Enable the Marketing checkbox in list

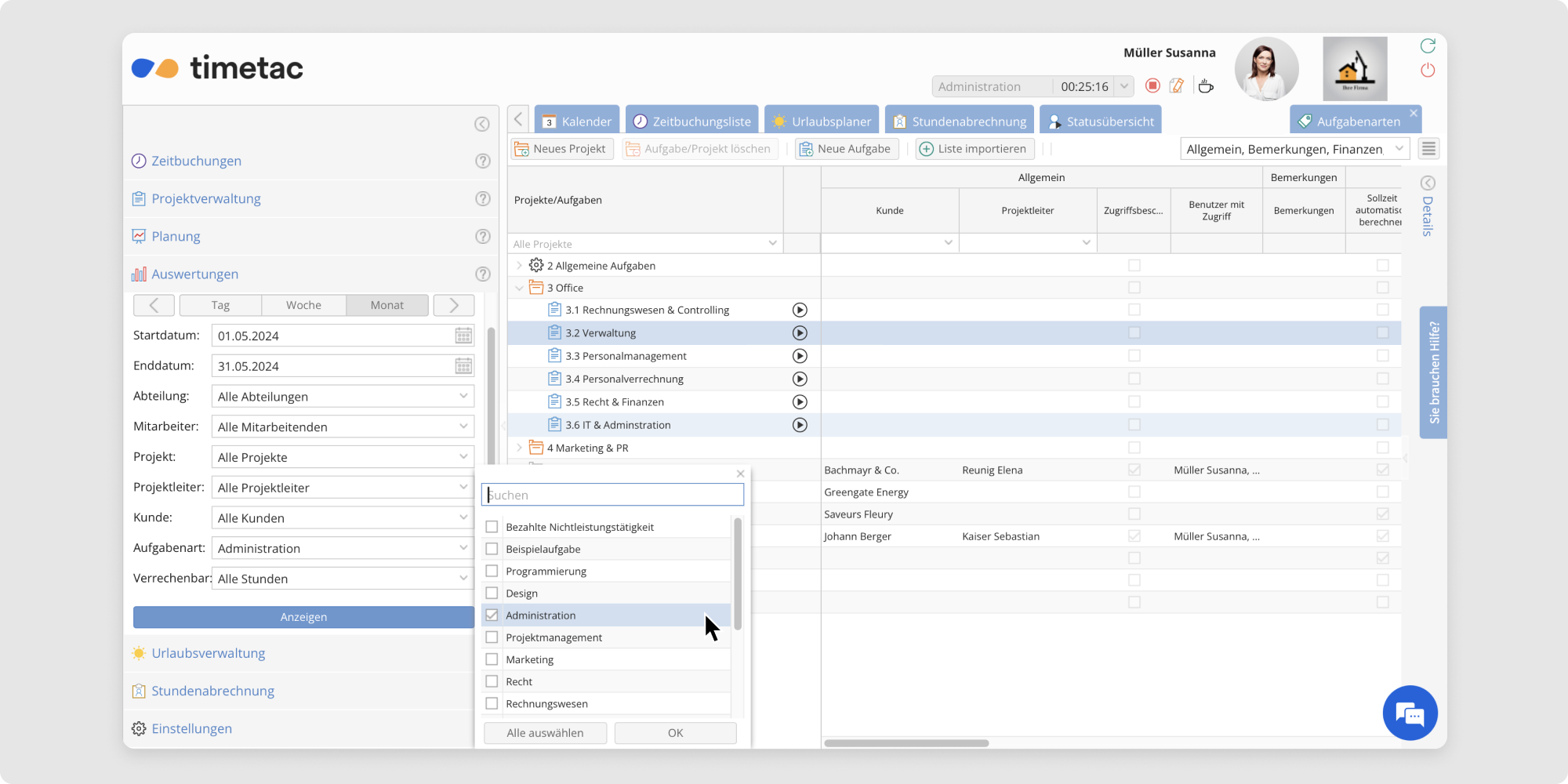pyautogui.click(x=492, y=659)
